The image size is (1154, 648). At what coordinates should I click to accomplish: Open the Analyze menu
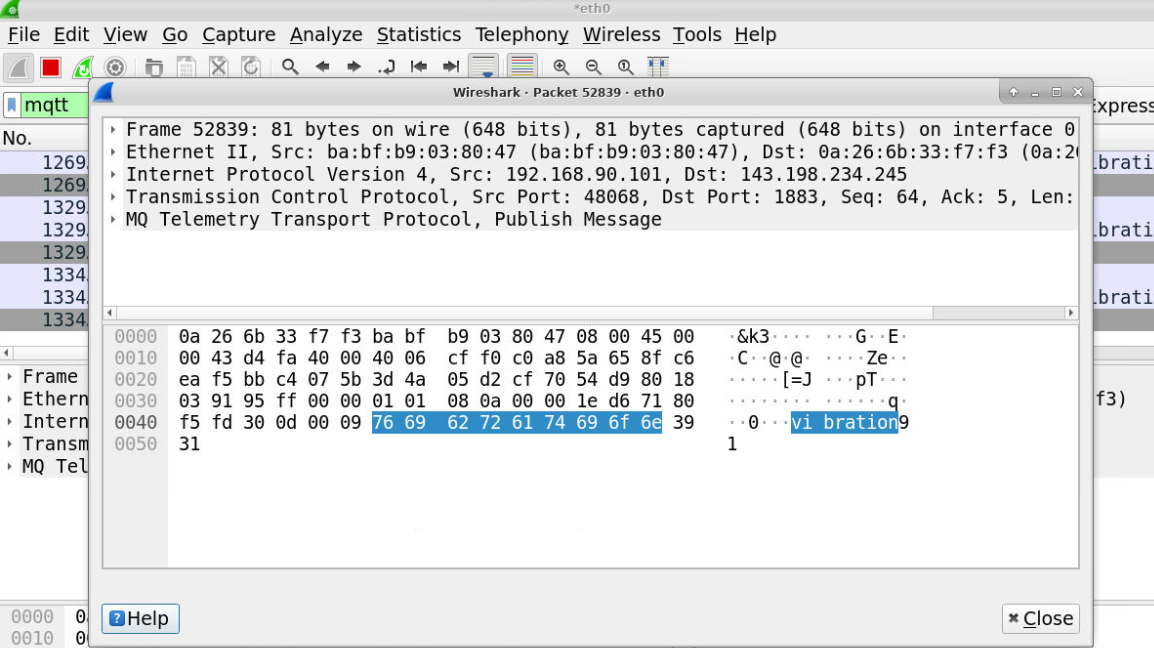click(x=326, y=34)
